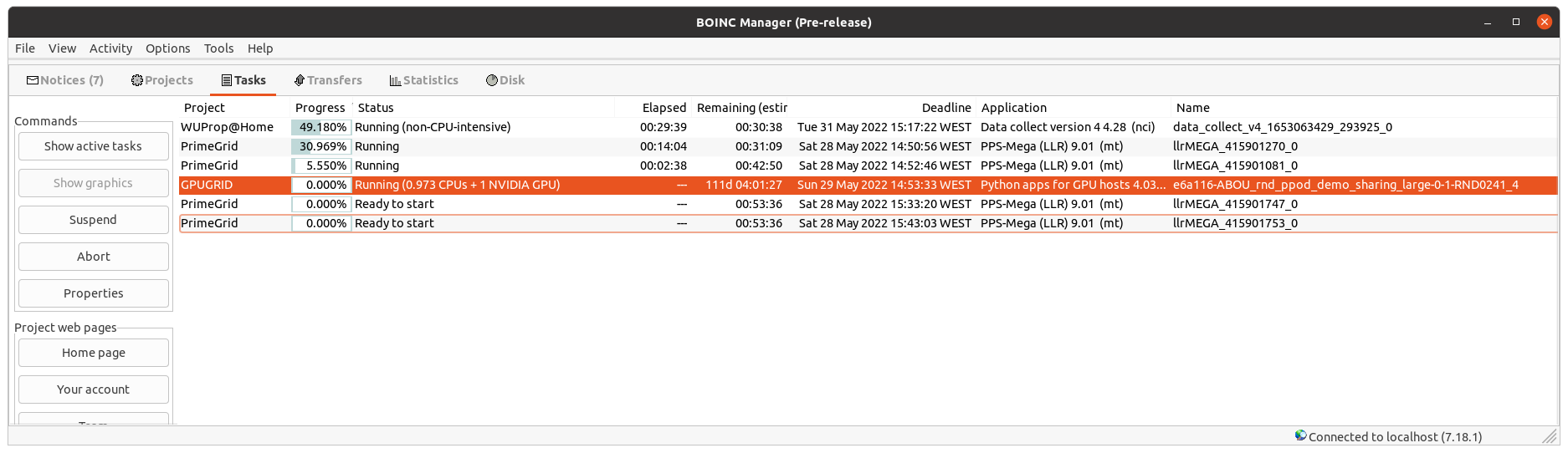Click task name llrMEGA_415901270_0
The width and height of the screenshot is (1568, 453).
pyautogui.click(x=1235, y=146)
